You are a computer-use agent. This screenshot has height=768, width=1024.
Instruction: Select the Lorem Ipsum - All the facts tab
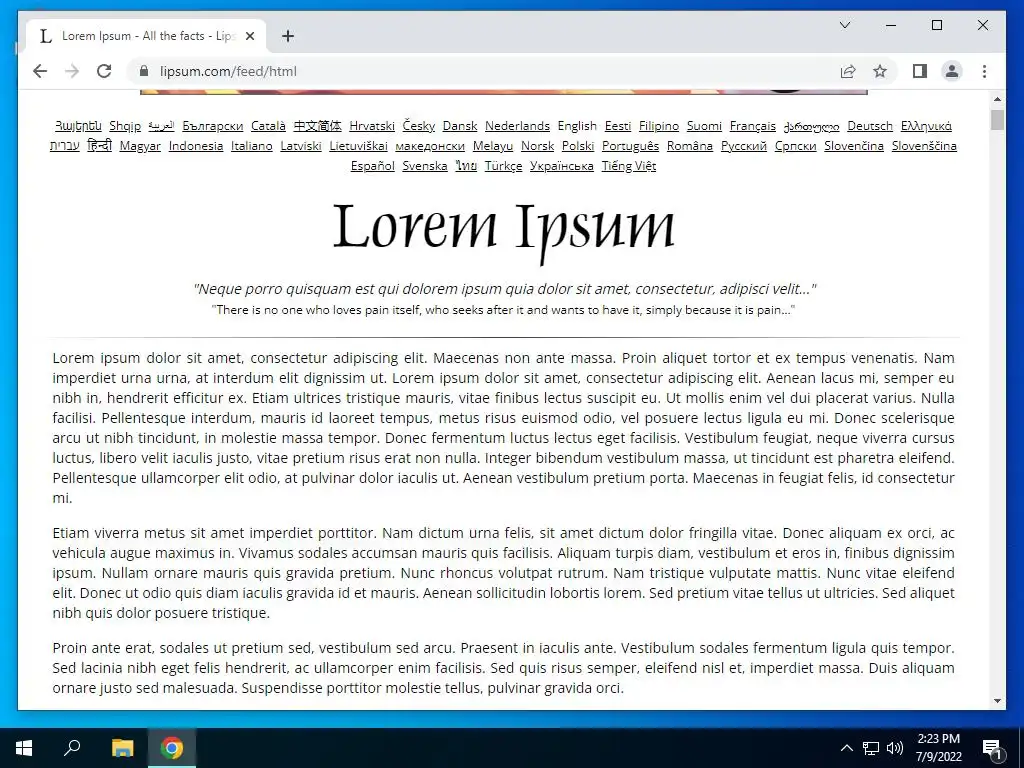(146, 36)
